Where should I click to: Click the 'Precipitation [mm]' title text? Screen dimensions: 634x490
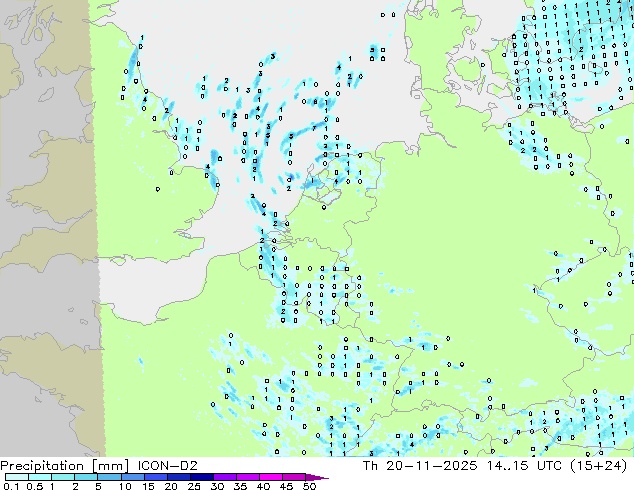[65, 466]
